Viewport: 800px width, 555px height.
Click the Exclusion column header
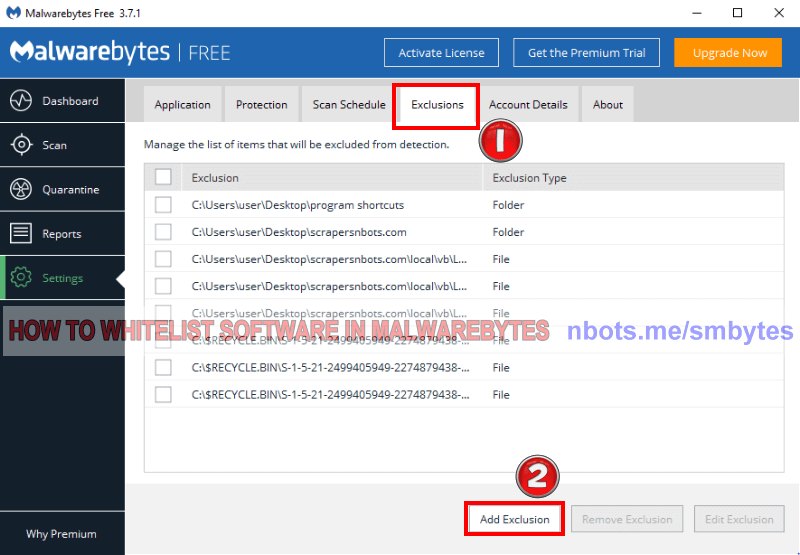332,178
